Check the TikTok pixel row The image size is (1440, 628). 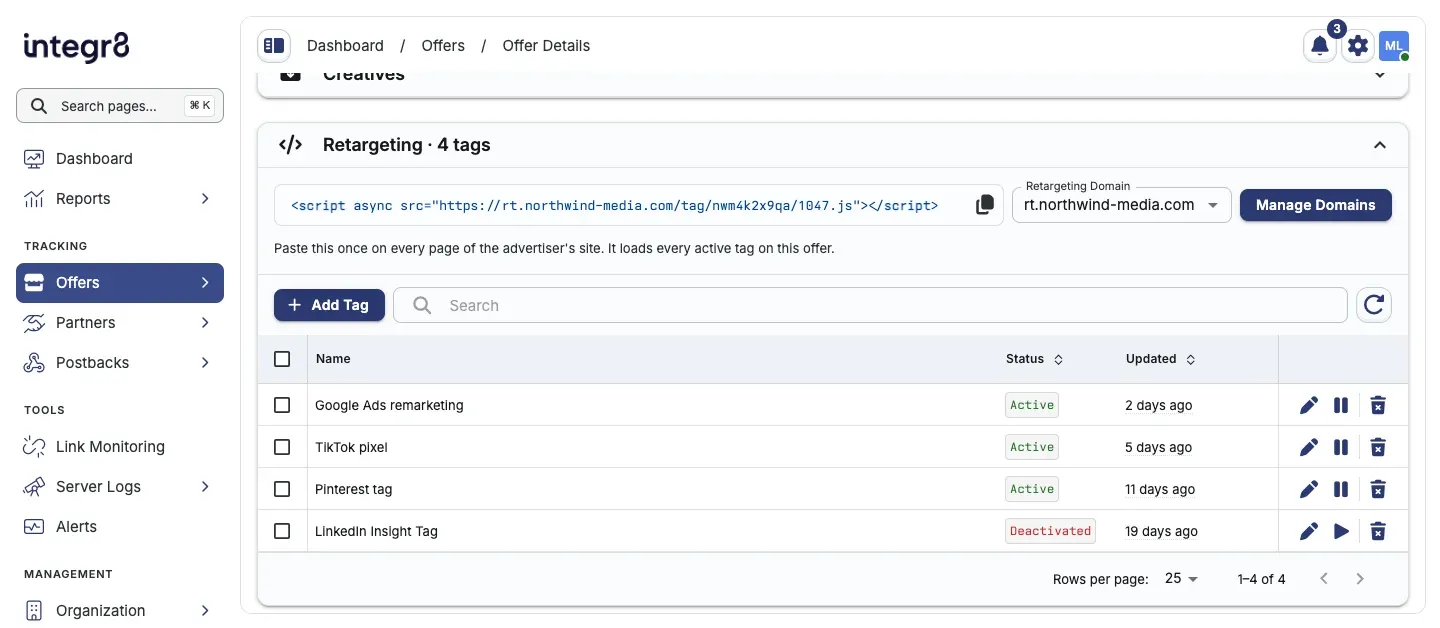282,447
